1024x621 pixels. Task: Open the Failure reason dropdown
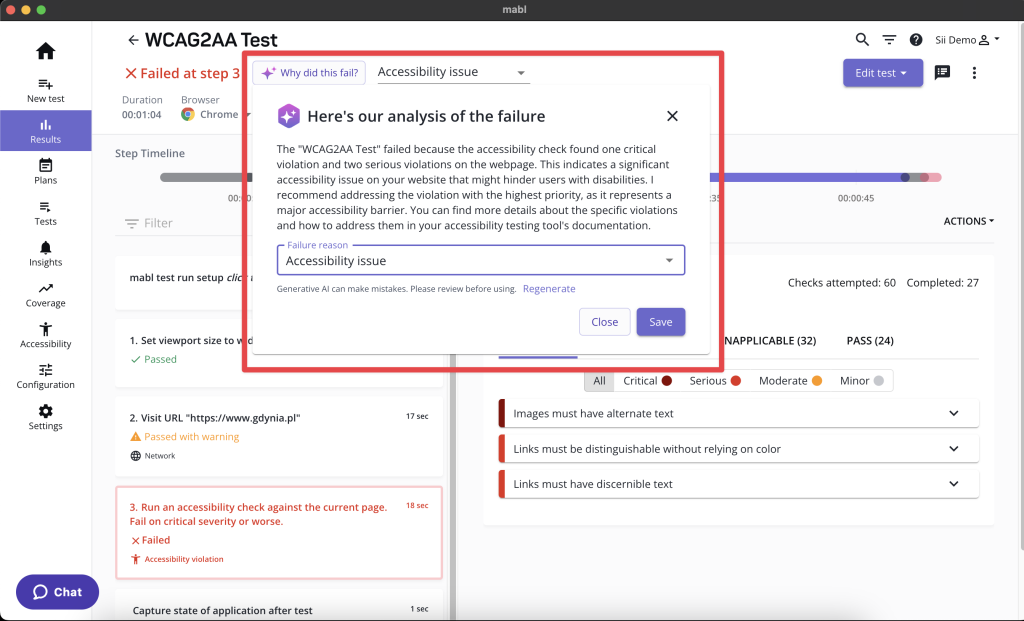coord(481,261)
